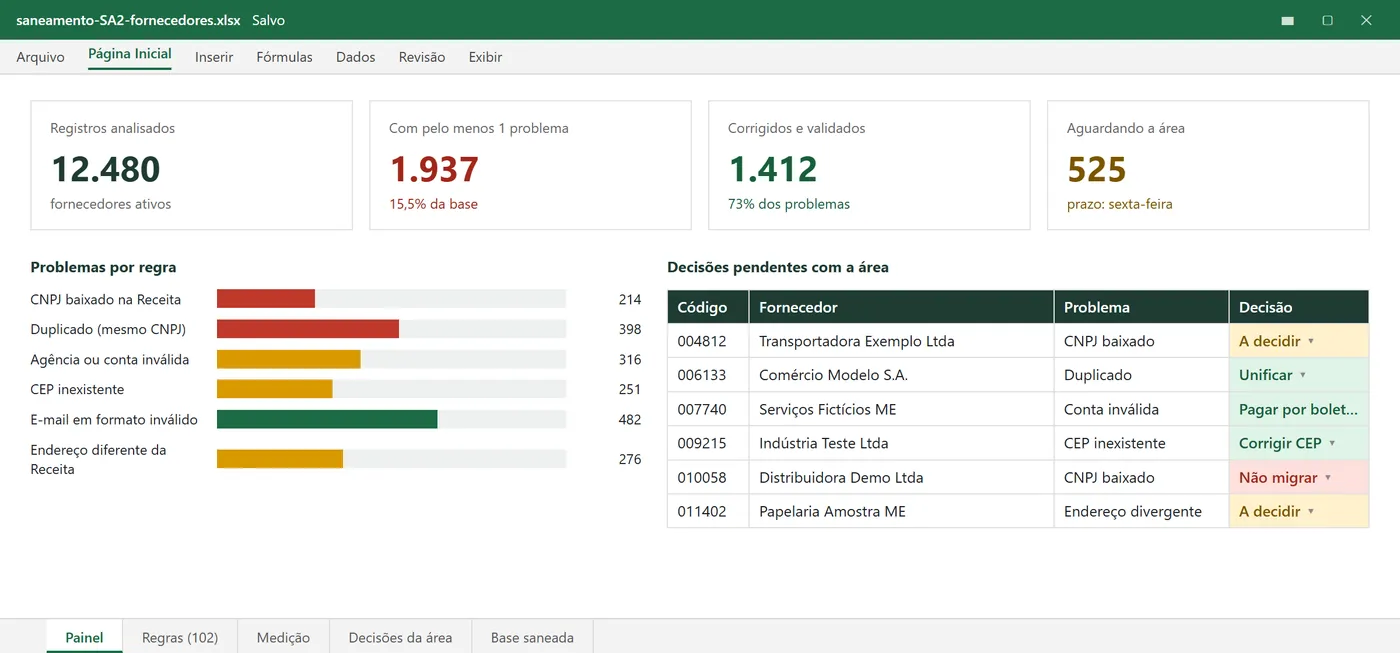Select cell with code 007740
This screenshot has width=1400, height=653.
[x=708, y=409]
